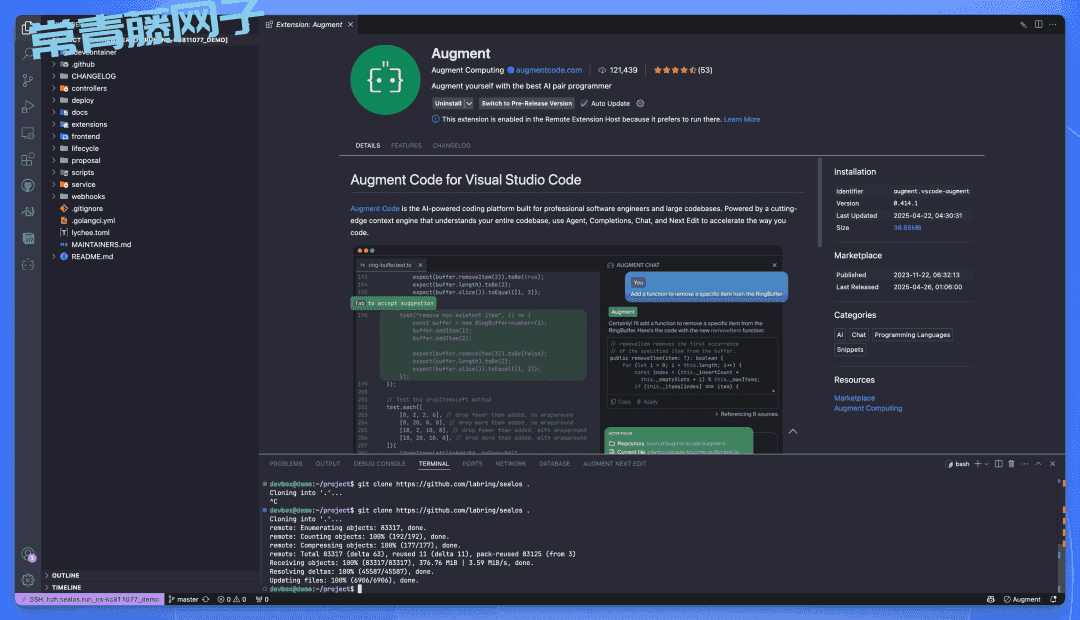Open notifications bell in status bar

click(x=1053, y=599)
